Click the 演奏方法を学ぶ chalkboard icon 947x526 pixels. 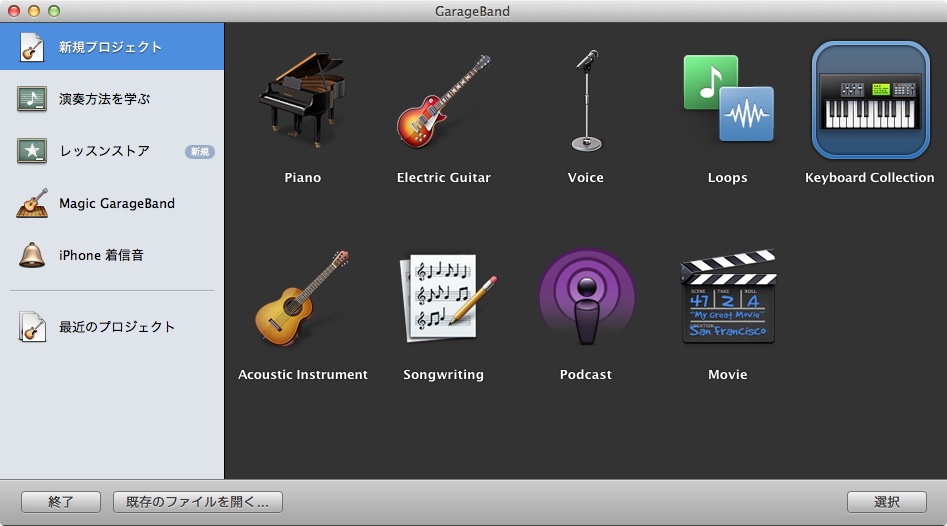click(32, 99)
